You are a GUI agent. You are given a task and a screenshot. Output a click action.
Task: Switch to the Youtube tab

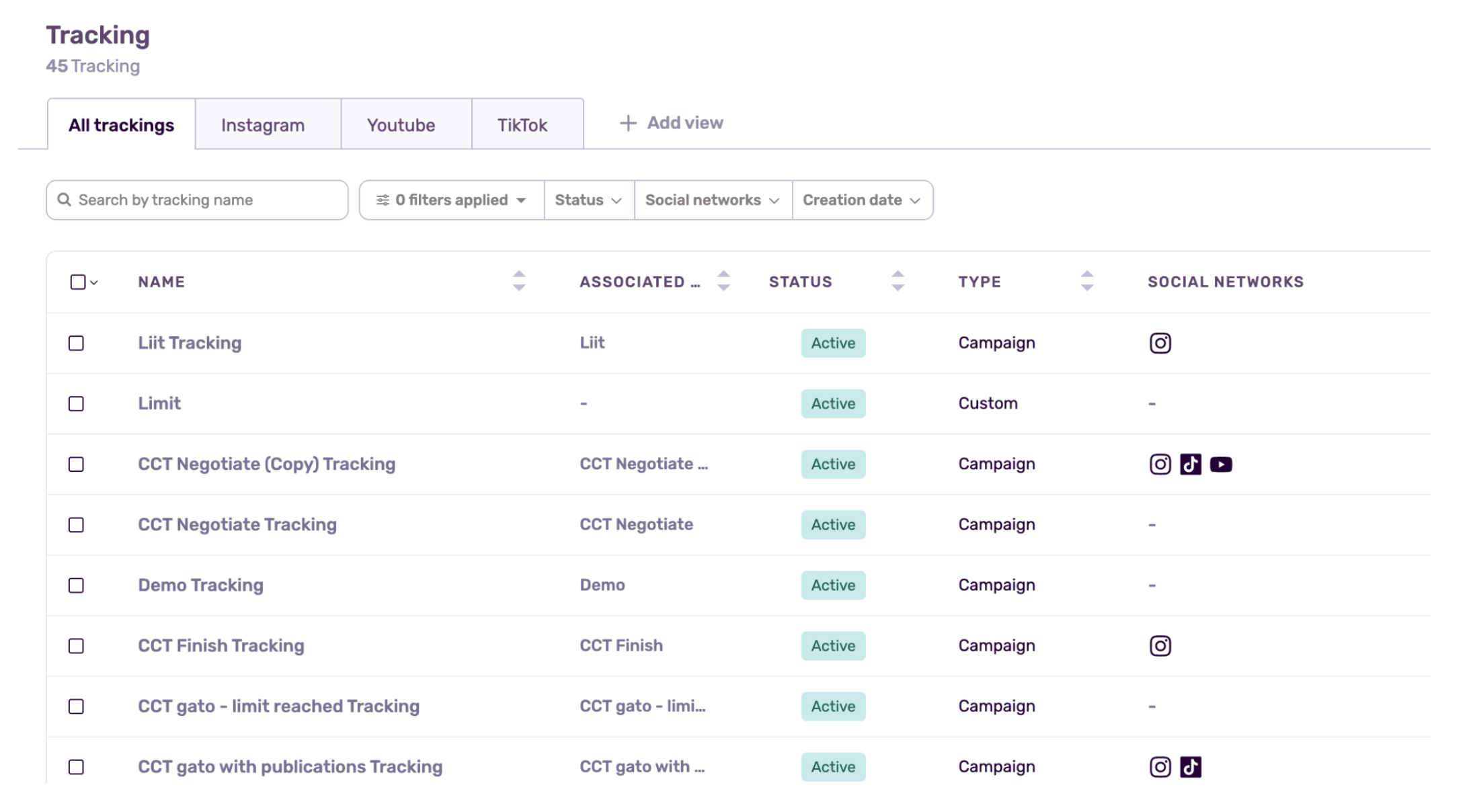tap(401, 124)
